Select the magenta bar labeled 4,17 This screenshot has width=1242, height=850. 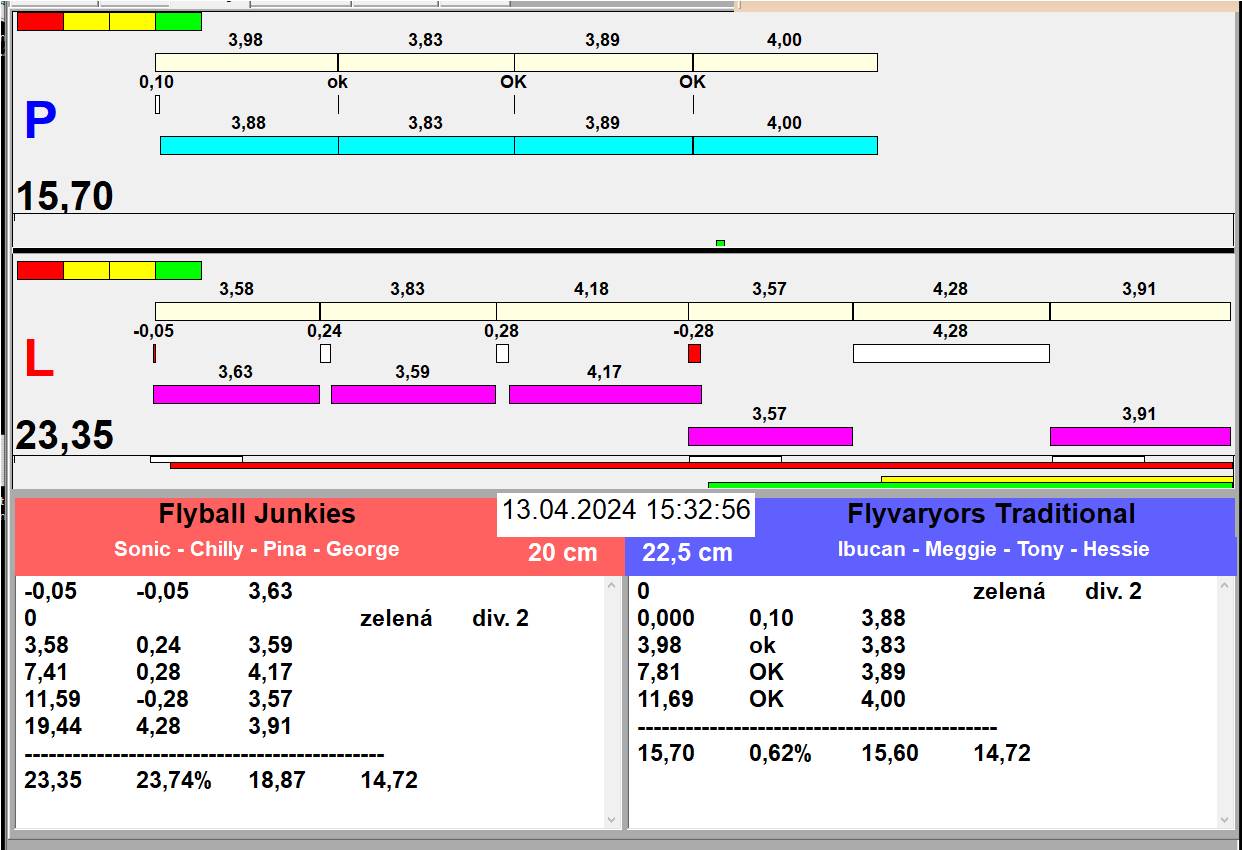(x=605, y=394)
